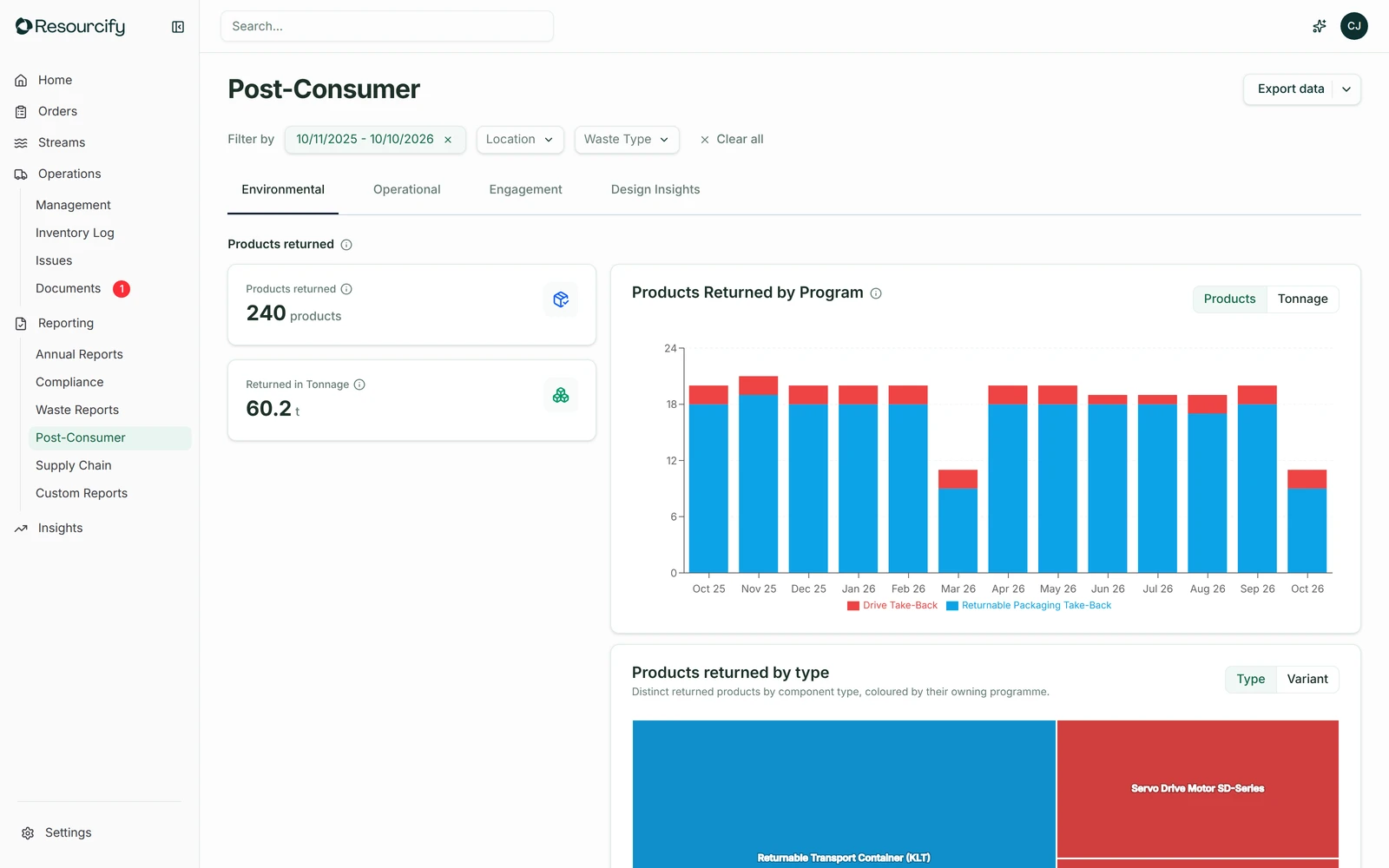
Task: Open Waste Reports in the sidebar
Action: tap(77, 410)
